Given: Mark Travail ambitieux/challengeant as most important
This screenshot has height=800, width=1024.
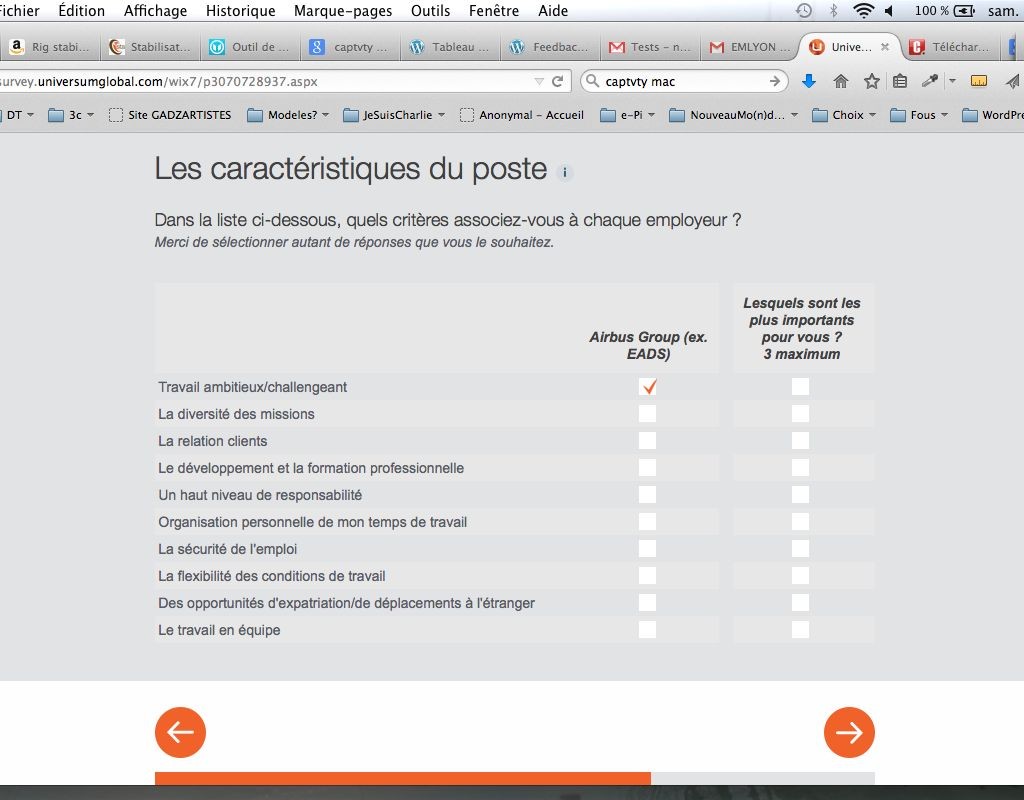Looking at the screenshot, I should (x=800, y=387).
